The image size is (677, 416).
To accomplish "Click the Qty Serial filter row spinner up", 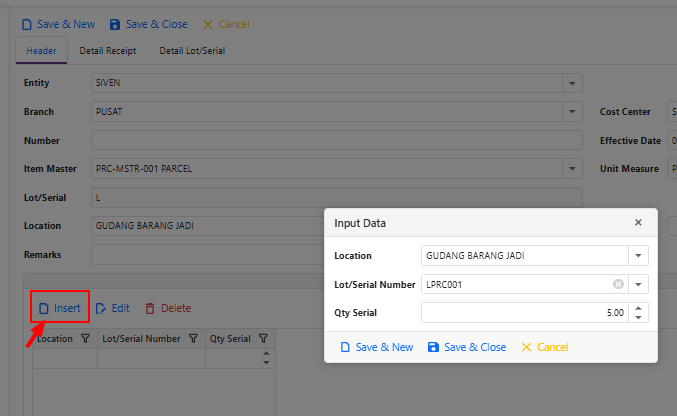I will pos(266,354).
